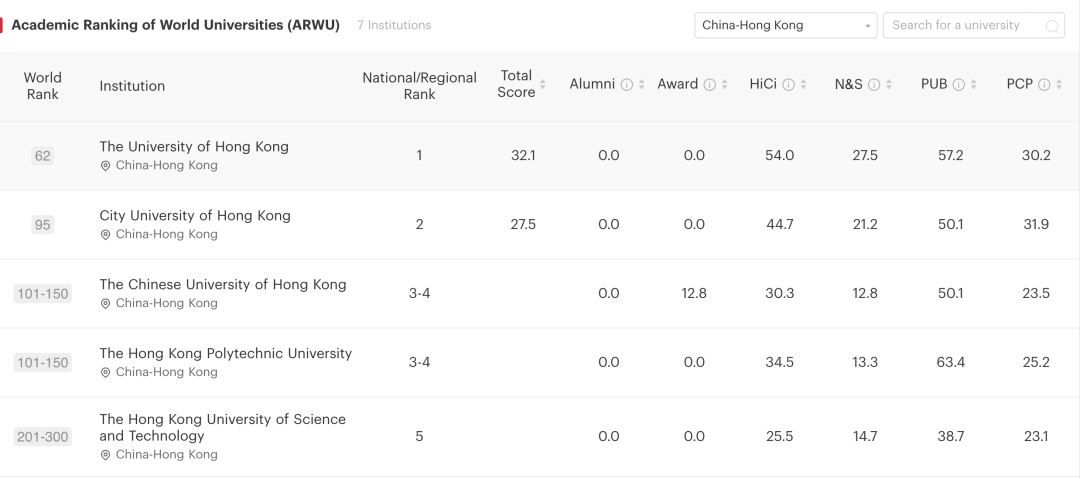Open City University of Hong Kong link
The height and width of the screenshot is (479, 1080).
195,215
